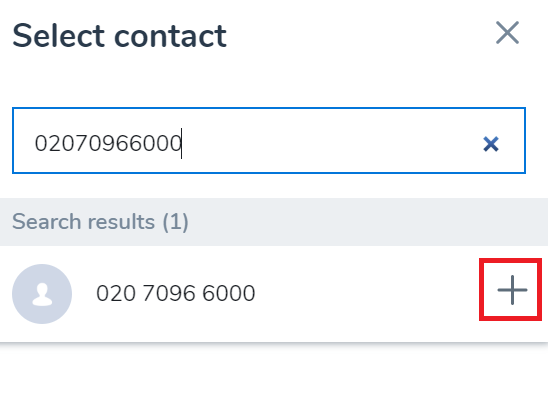Choose the only search result row
548x401 pixels.
tap(274, 294)
